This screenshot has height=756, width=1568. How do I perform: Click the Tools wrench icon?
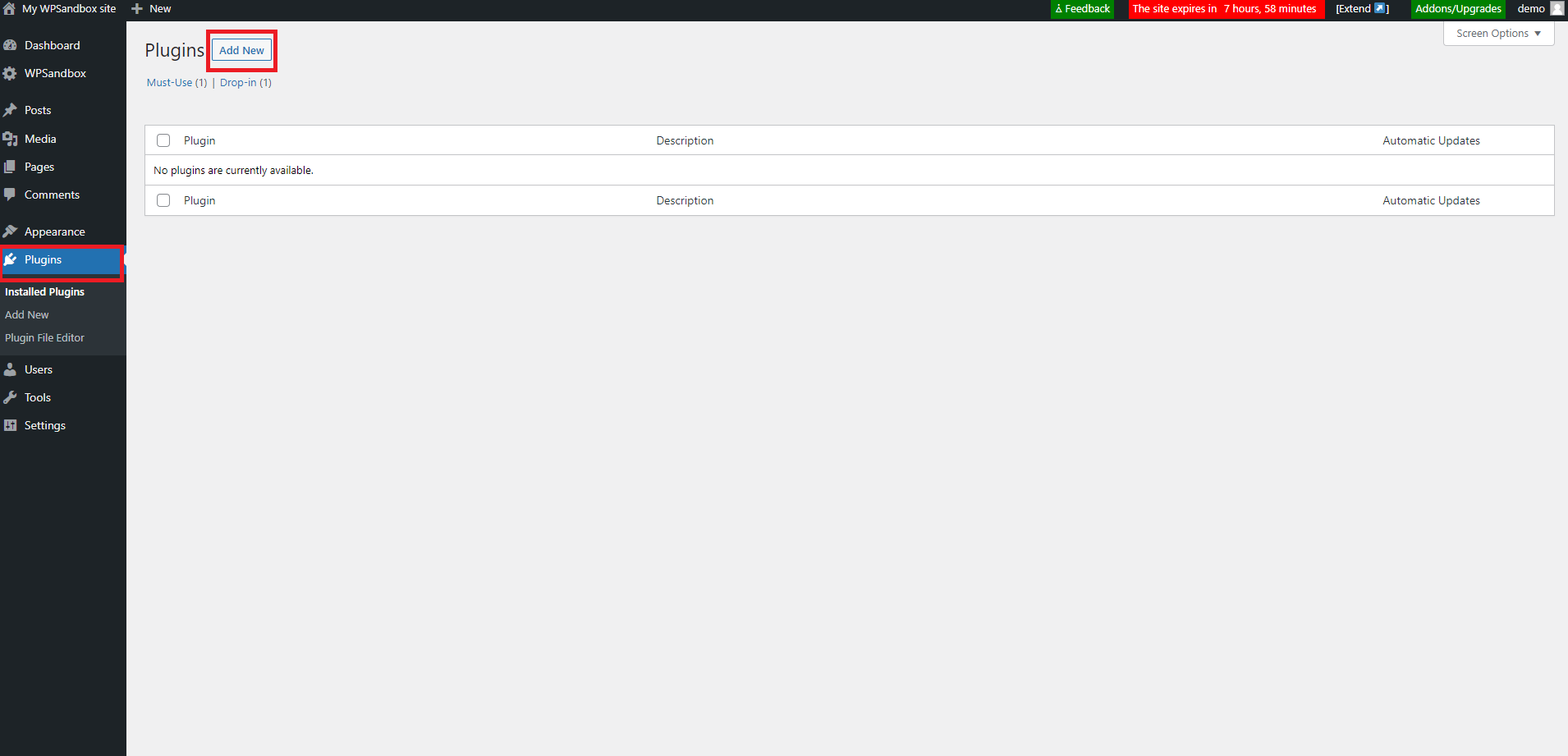tap(10, 397)
